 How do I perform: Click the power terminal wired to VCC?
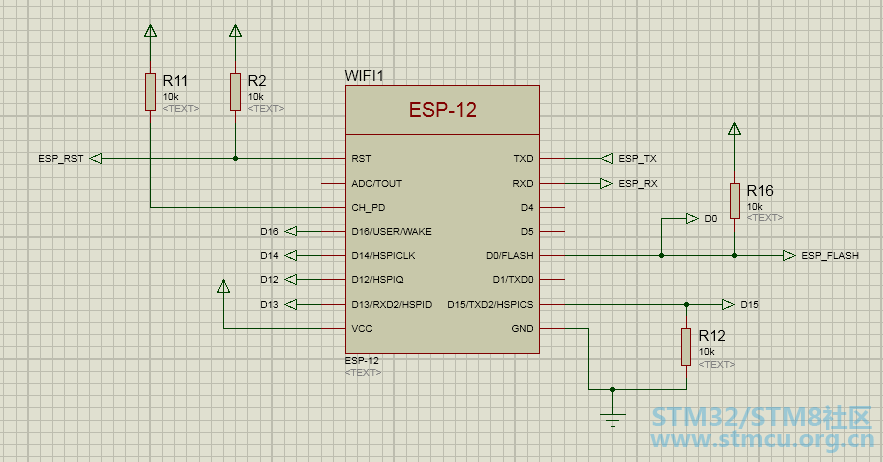(x=224, y=286)
